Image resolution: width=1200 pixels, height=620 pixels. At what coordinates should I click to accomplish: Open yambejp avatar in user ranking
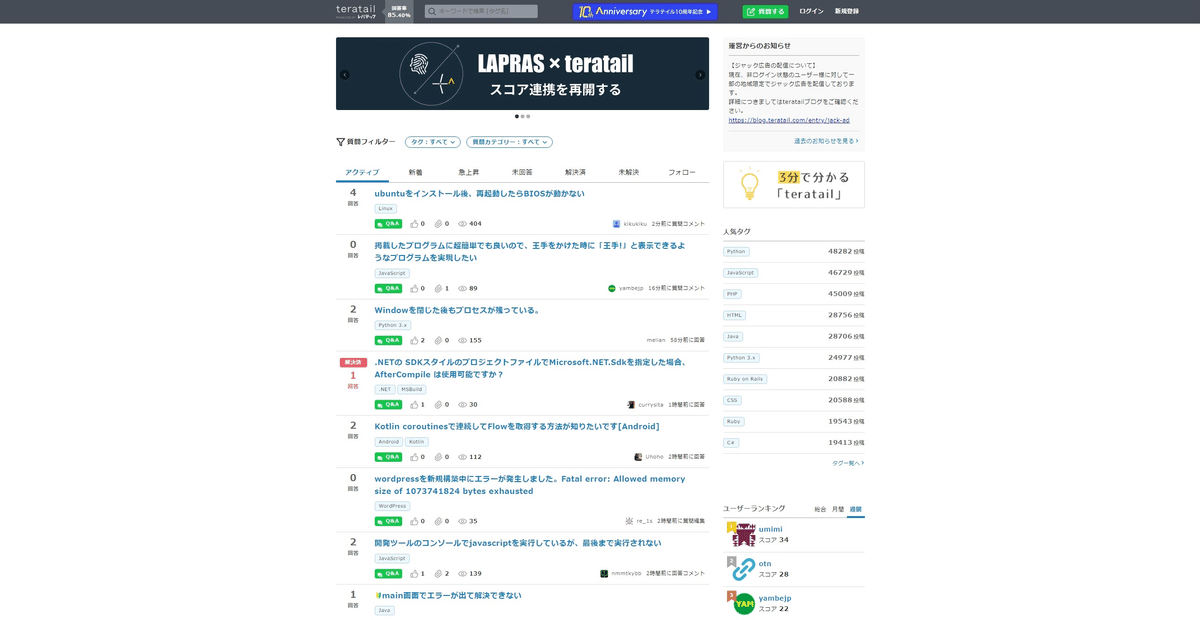pyautogui.click(x=744, y=603)
